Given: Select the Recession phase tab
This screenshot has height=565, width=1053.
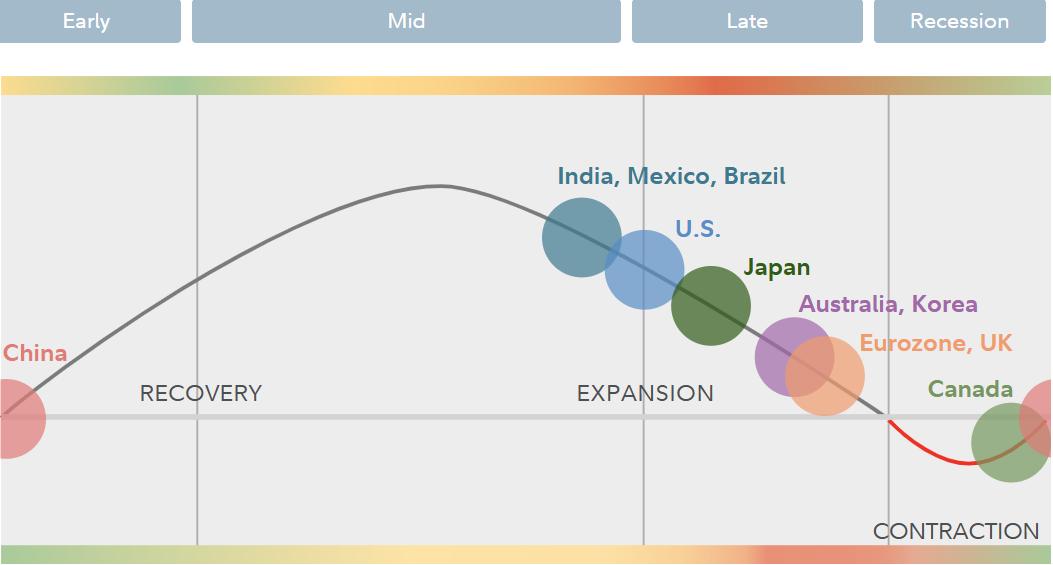Looking at the screenshot, I should [x=959, y=21].
